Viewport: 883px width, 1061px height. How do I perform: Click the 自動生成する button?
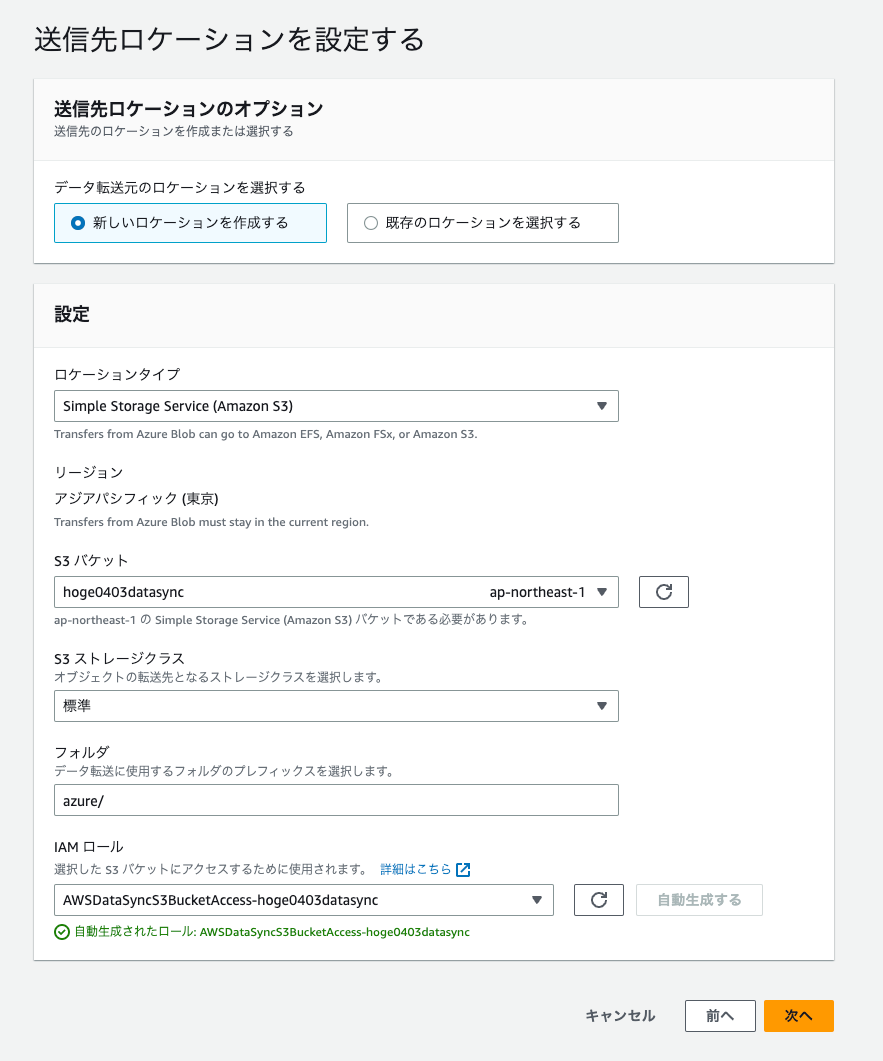click(x=699, y=899)
